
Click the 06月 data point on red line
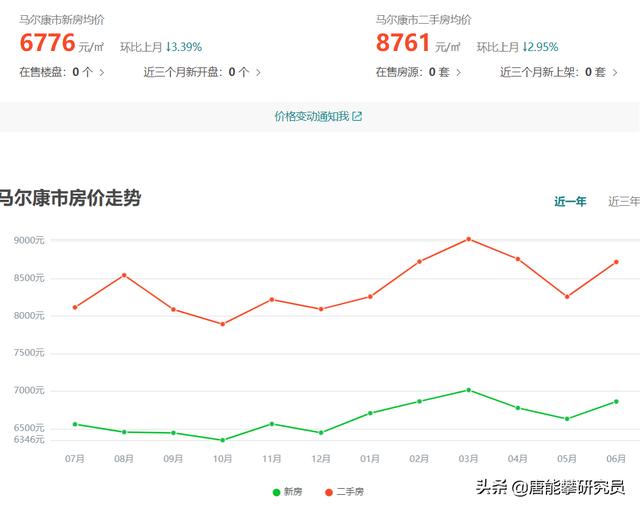tap(616, 262)
